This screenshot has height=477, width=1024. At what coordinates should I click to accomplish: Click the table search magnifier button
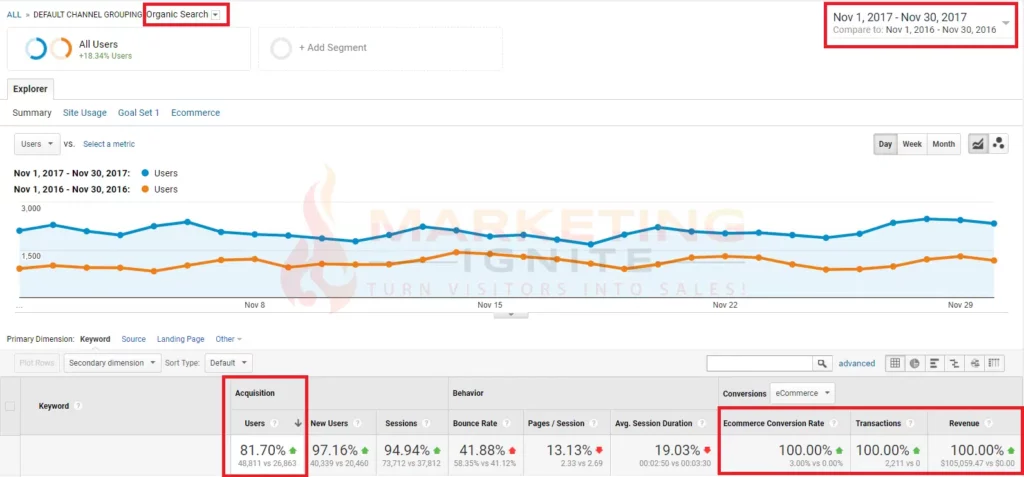click(x=822, y=363)
